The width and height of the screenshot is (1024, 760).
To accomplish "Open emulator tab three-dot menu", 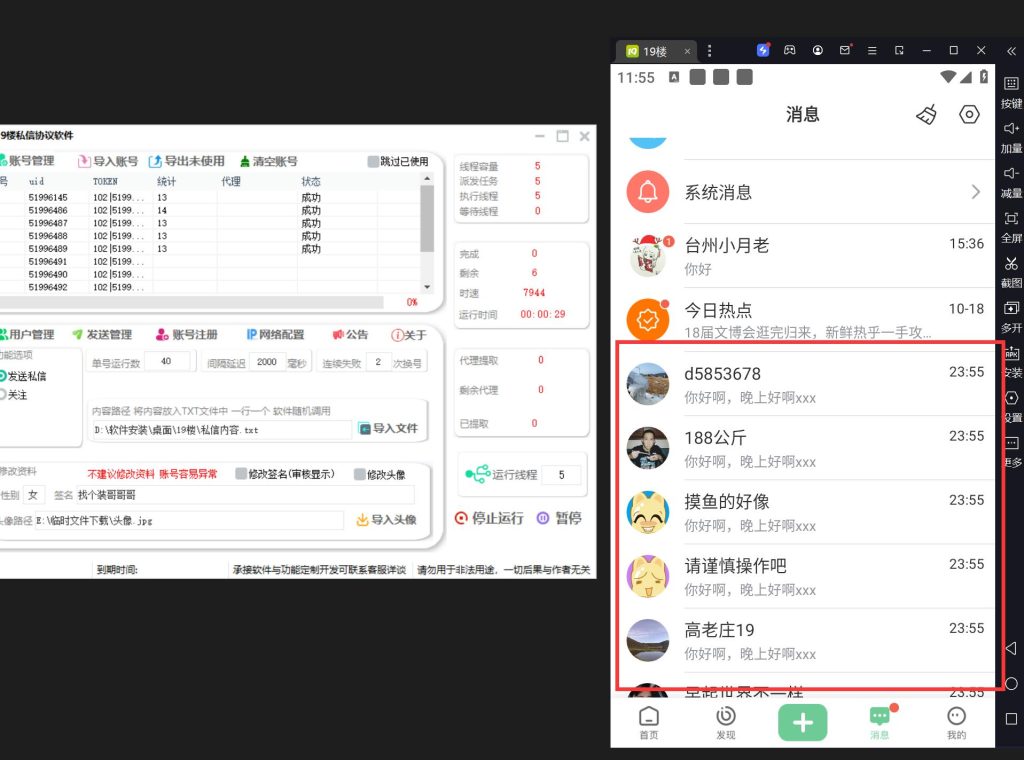I will point(710,50).
